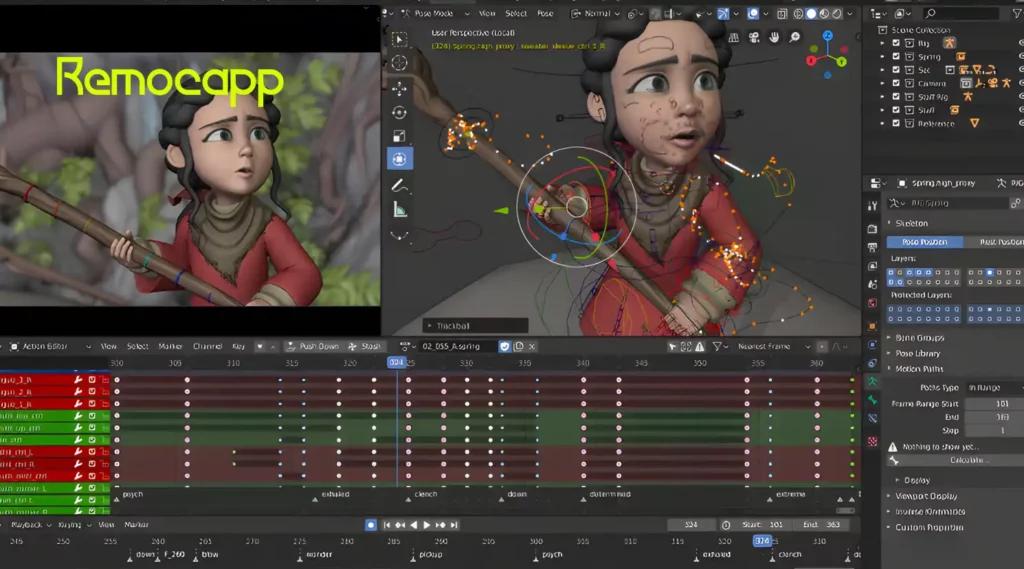Screen dimensions: 1024x569
Task: Toggle the auto keying record button
Action: pyautogui.click(x=370, y=525)
